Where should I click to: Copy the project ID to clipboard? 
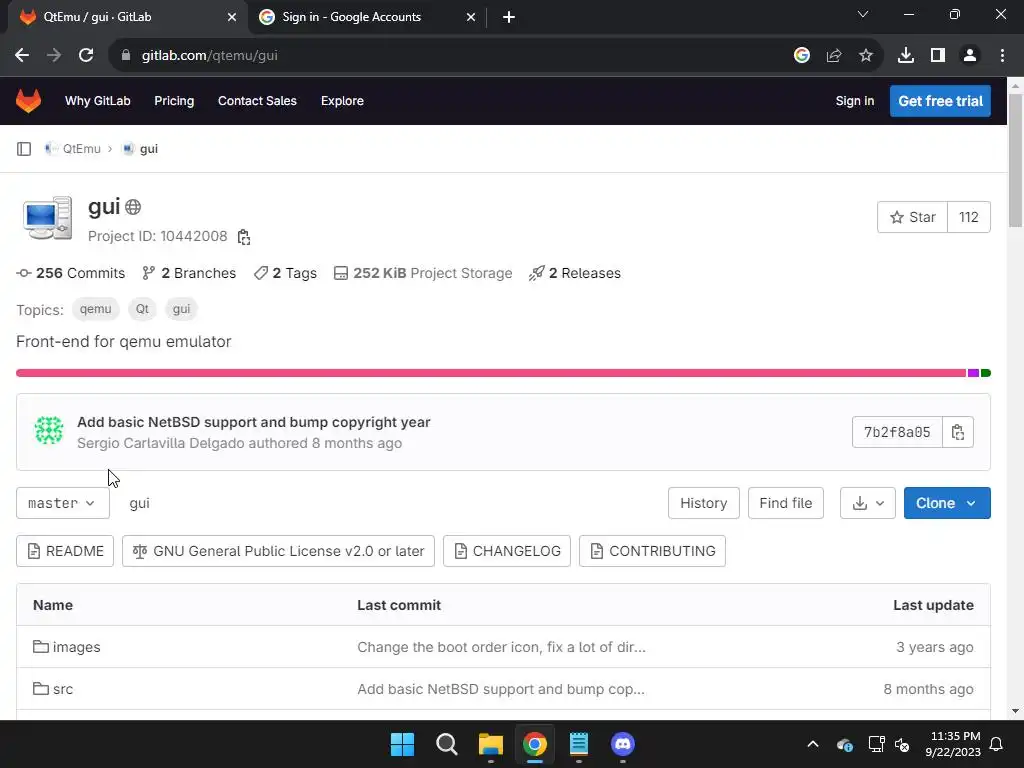[244, 236]
